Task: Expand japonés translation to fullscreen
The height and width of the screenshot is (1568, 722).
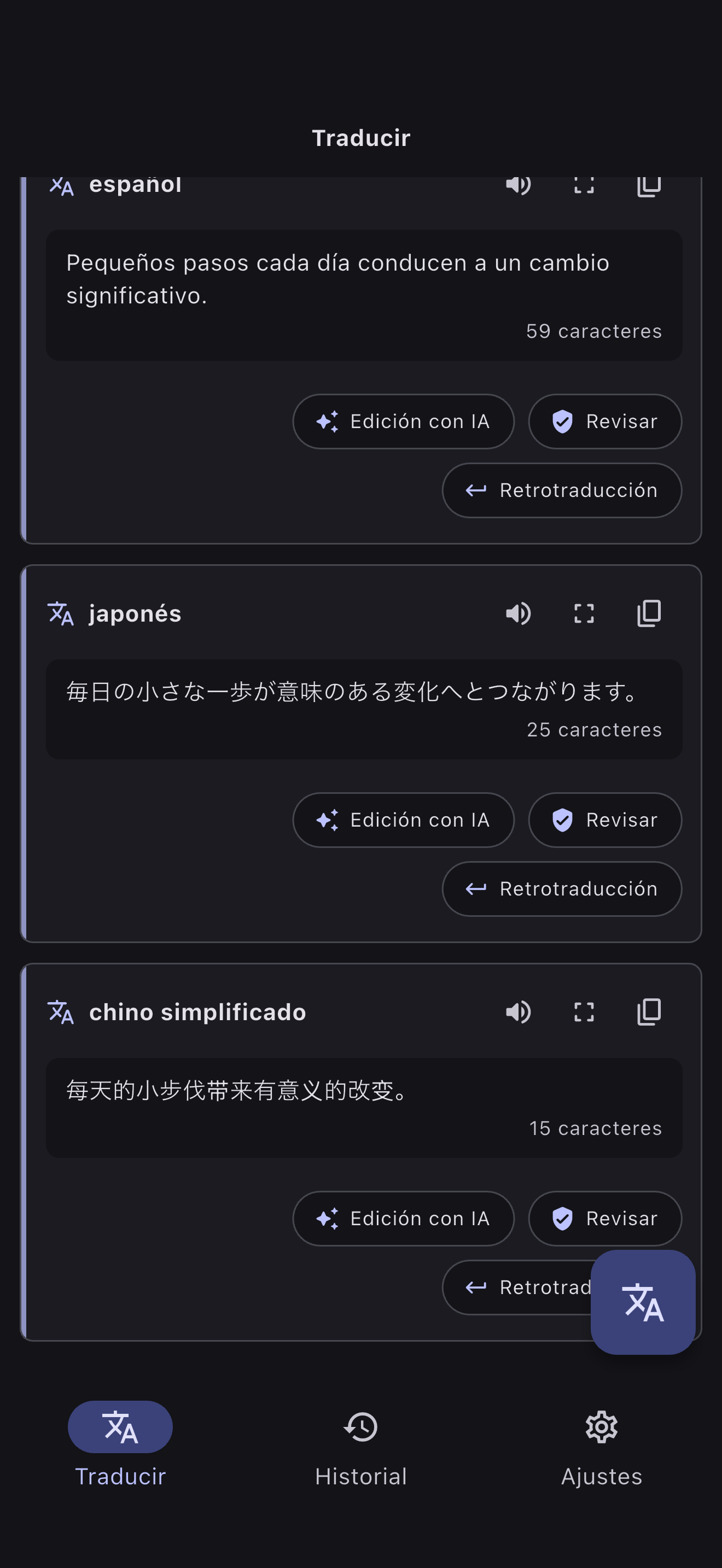Action: pyautogui.click(x=584, y=613)
